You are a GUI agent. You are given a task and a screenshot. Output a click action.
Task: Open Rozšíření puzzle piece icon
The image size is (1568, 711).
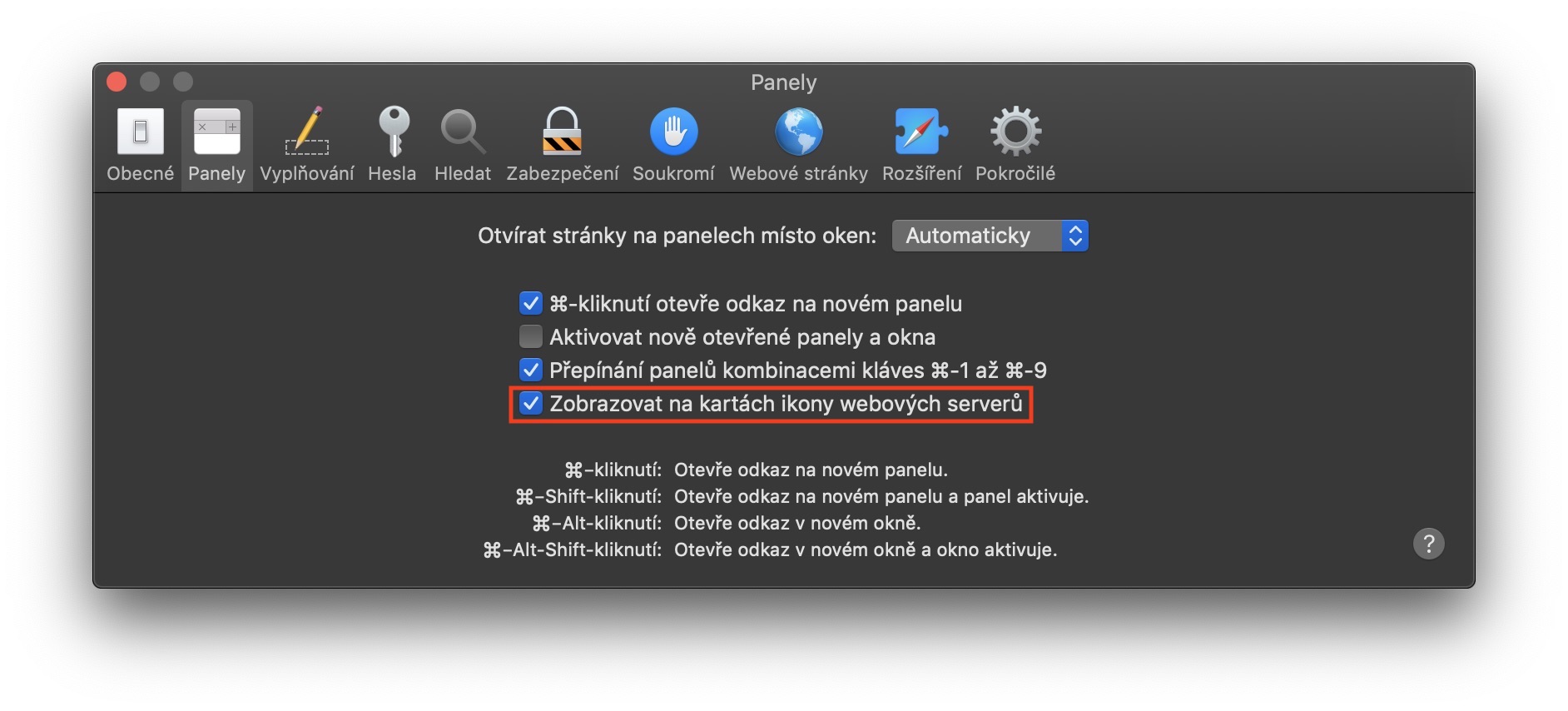click(x=921, y=132)
